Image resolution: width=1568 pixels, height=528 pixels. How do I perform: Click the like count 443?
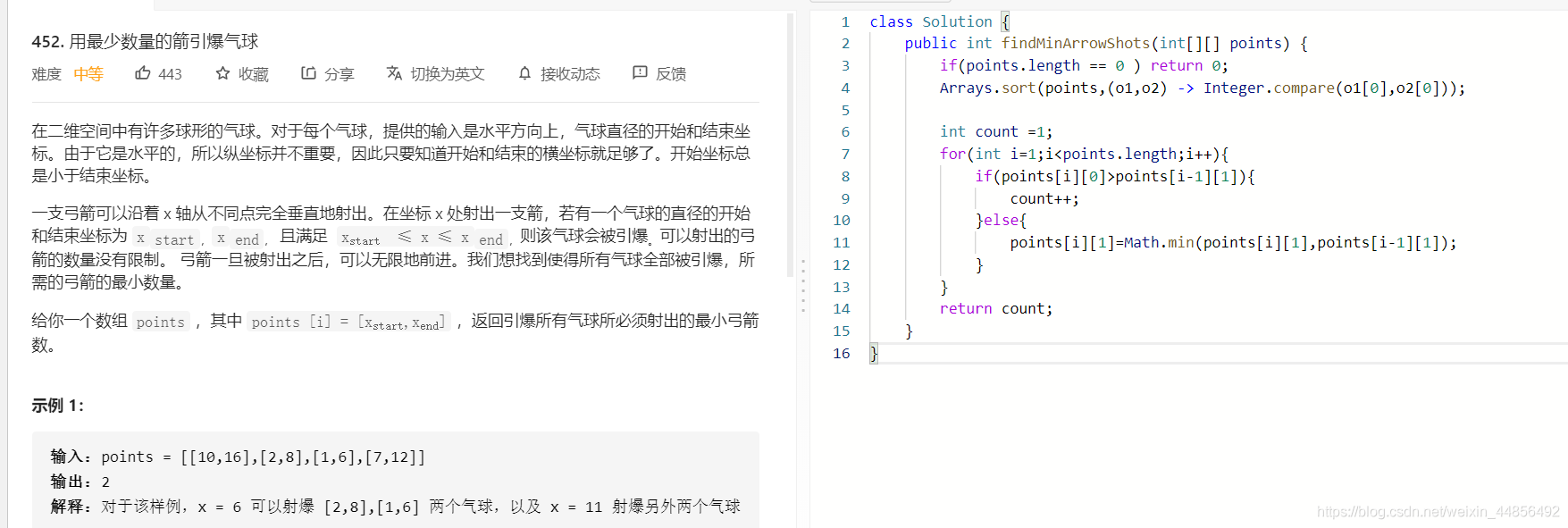(x=170, y=74)
